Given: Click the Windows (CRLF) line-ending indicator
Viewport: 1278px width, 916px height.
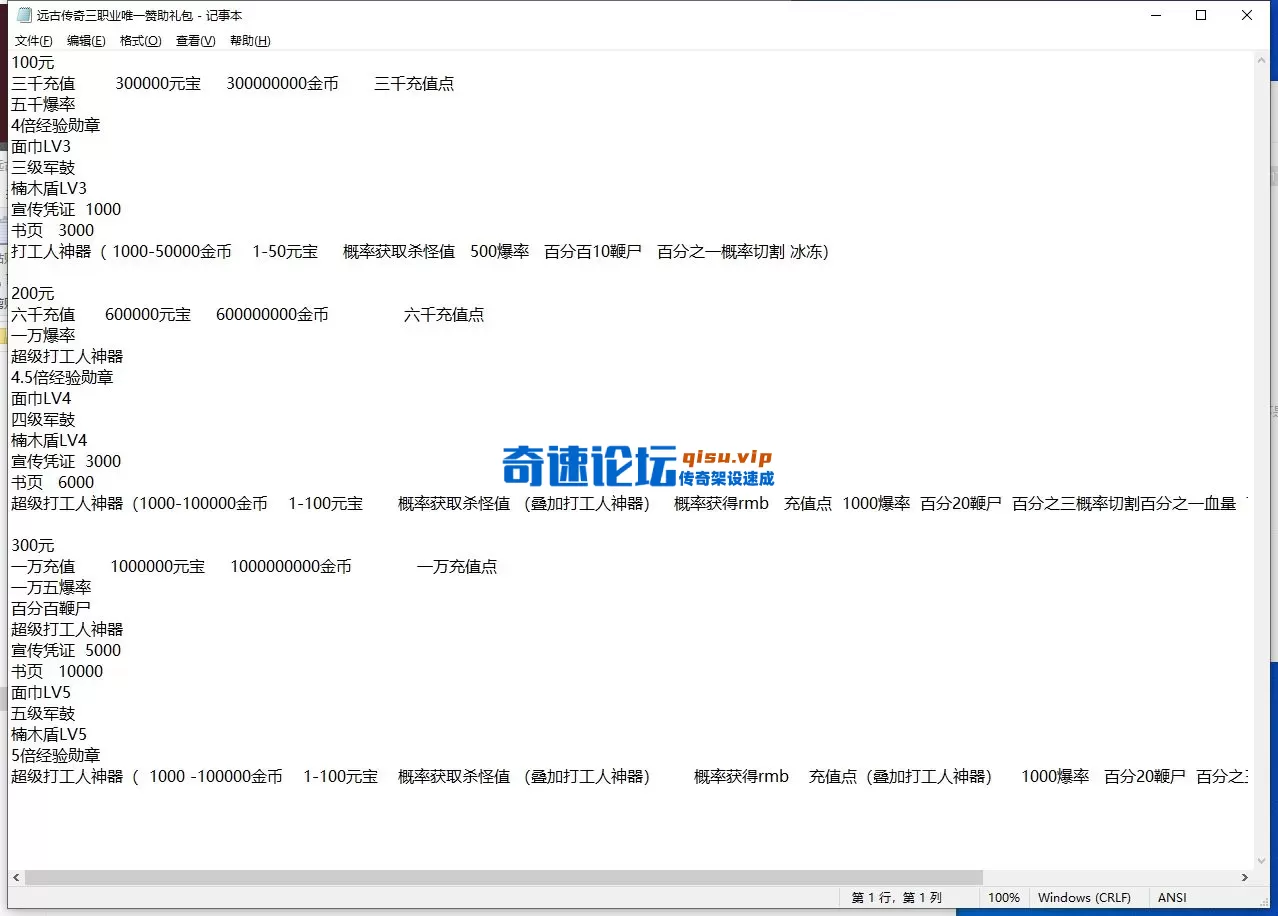Looking at the screenshot, I should pyautogui.click(x=1087, y=897).
